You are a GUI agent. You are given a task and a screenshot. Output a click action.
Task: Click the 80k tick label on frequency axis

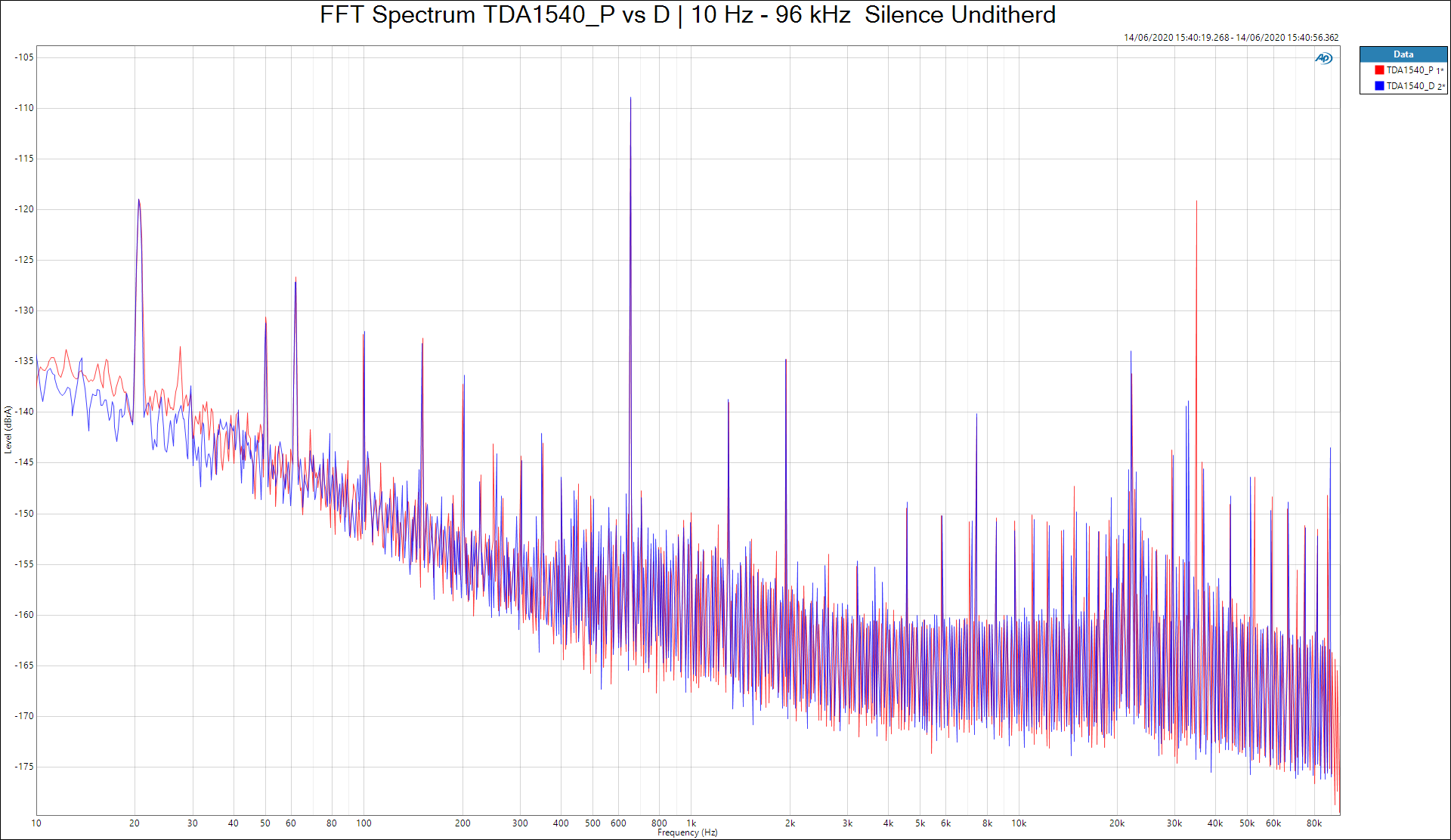1313,823
